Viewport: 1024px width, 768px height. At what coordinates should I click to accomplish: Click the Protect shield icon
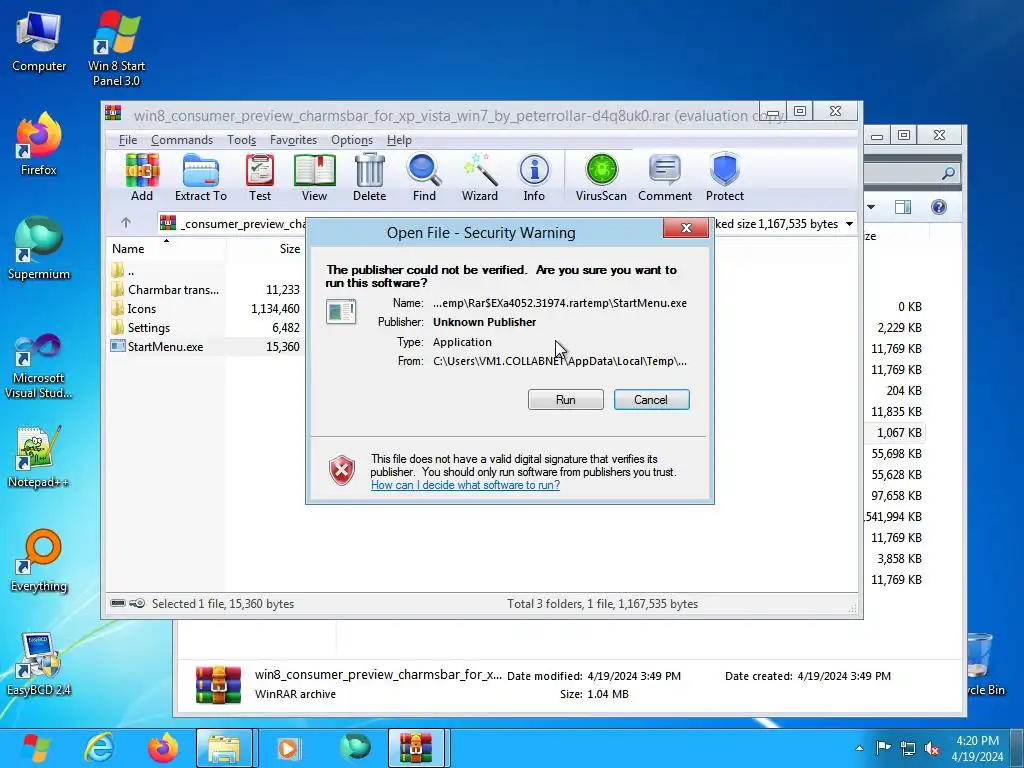click(725, 177)
